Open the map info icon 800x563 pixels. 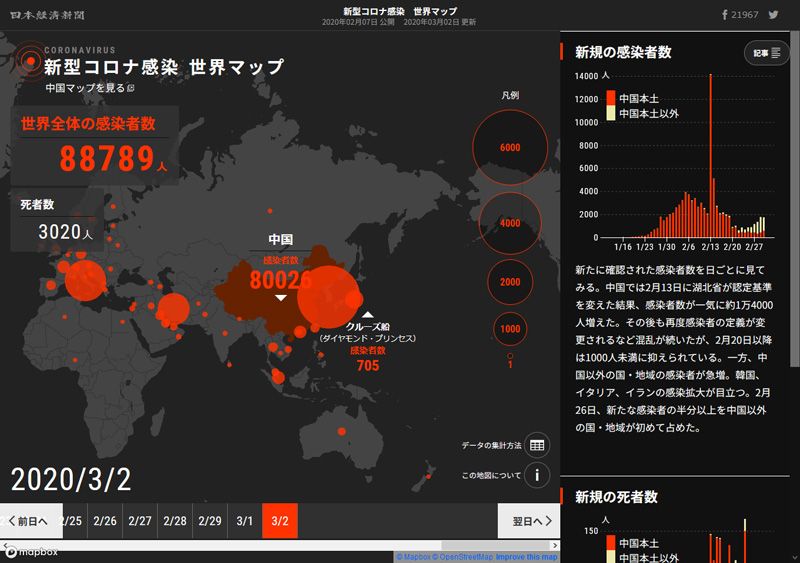tap(537, 474)
